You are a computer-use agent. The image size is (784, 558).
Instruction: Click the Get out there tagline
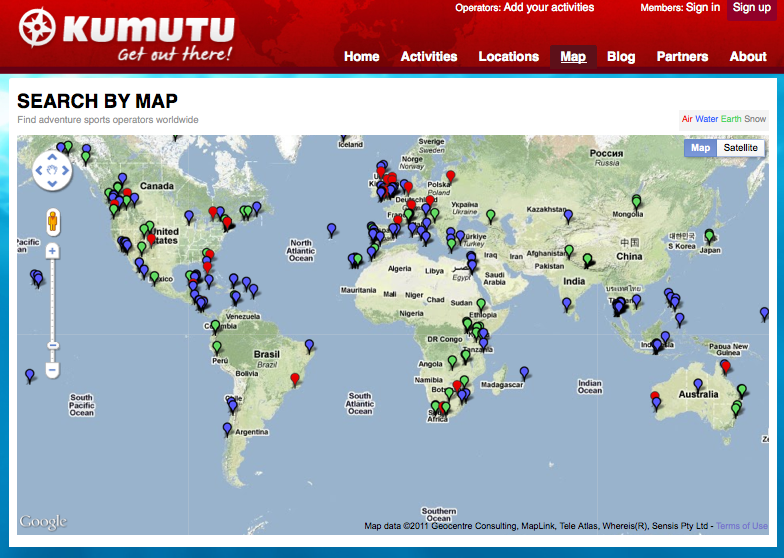click(174, 54)
